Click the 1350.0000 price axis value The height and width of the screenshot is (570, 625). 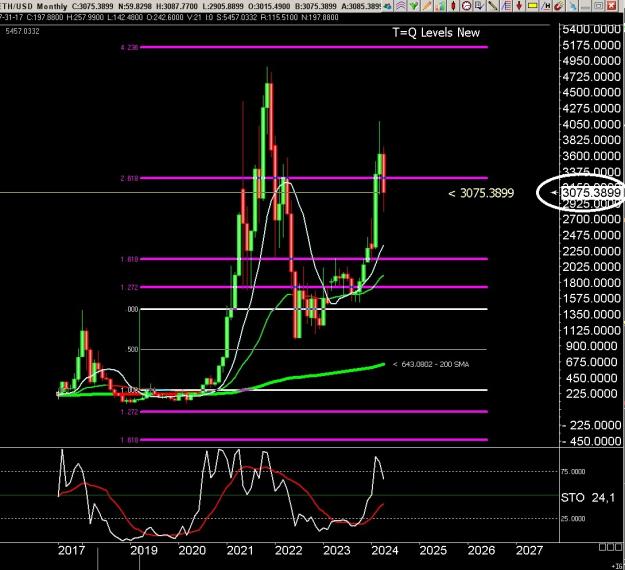pos(592,314)
